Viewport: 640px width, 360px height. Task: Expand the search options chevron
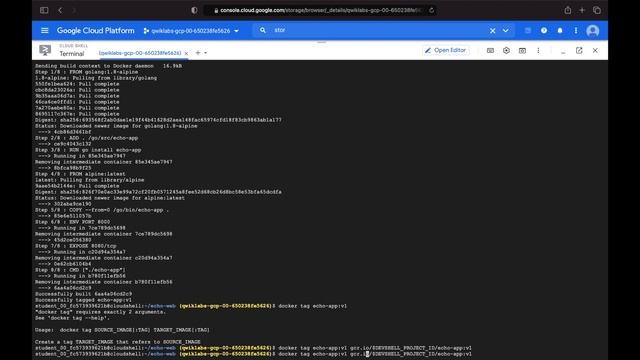pyautogui.click(x=506, y=31)
